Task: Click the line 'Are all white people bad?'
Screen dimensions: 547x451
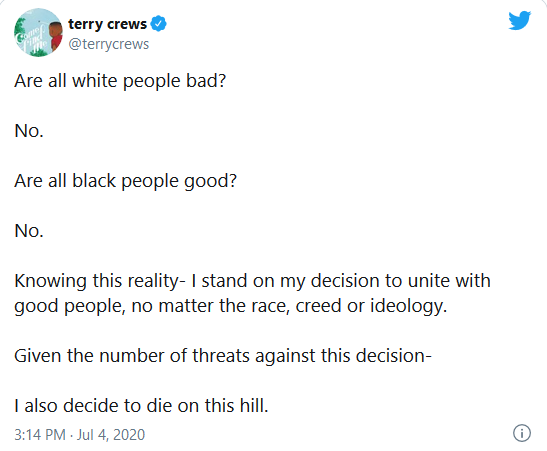Action: click(120, 81)
